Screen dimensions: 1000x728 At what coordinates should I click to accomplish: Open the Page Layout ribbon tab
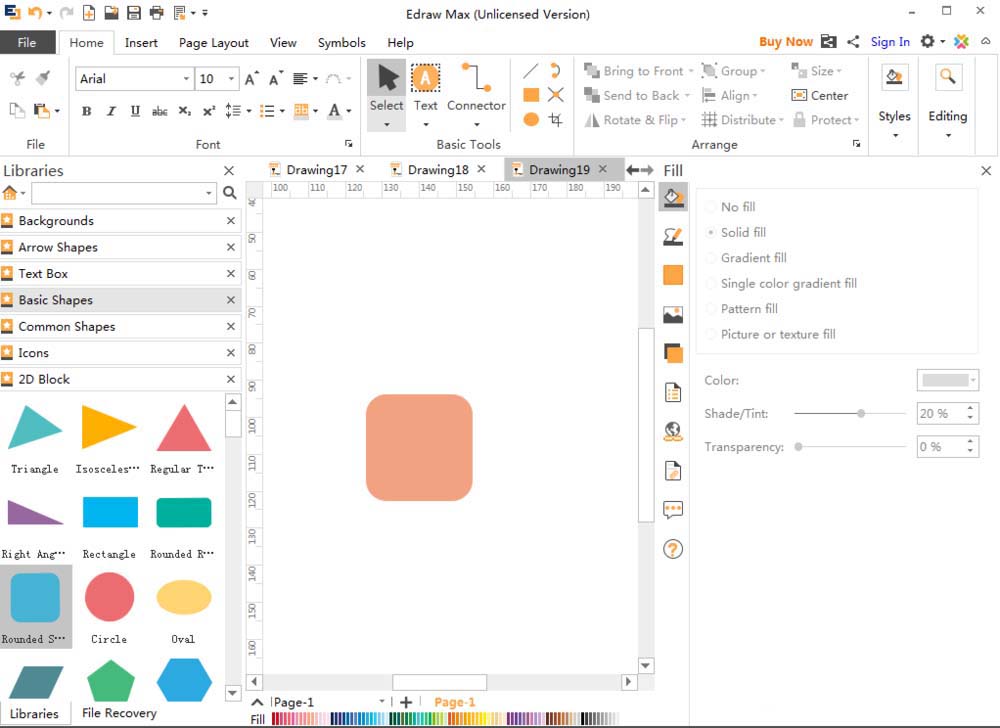click(x=214, y=43)
